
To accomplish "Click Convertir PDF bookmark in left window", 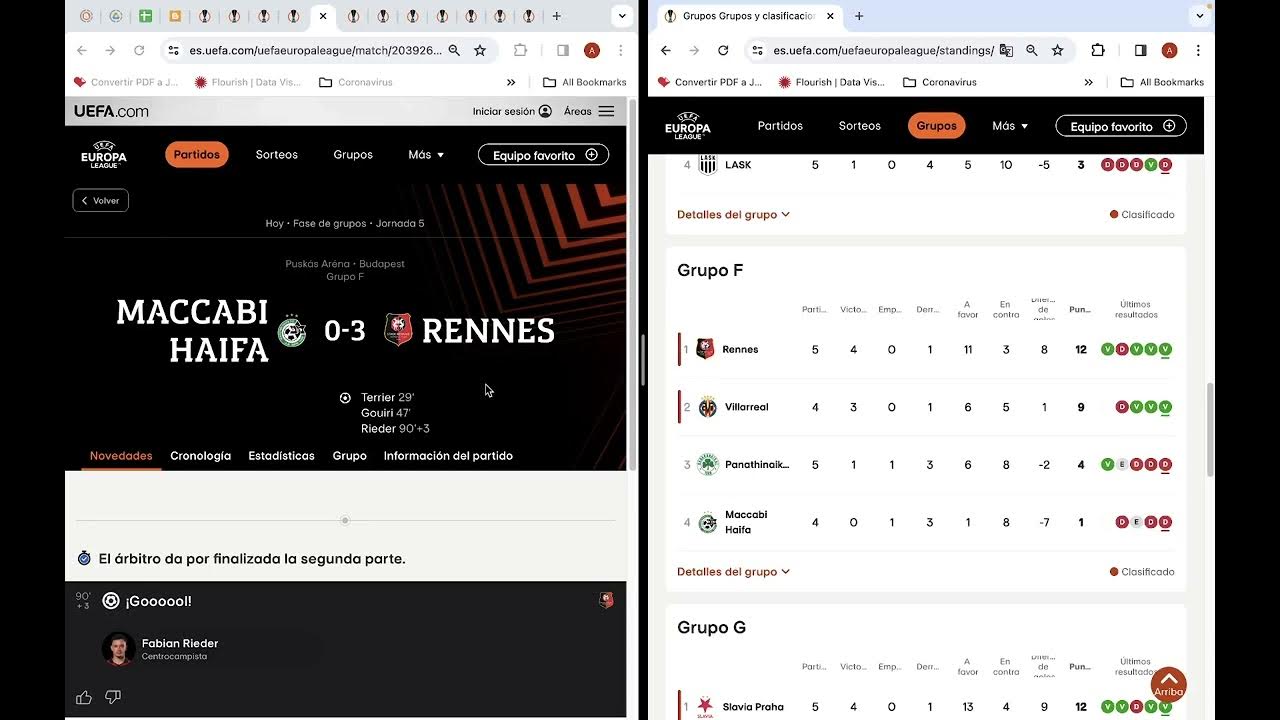I will pos(126,82).
